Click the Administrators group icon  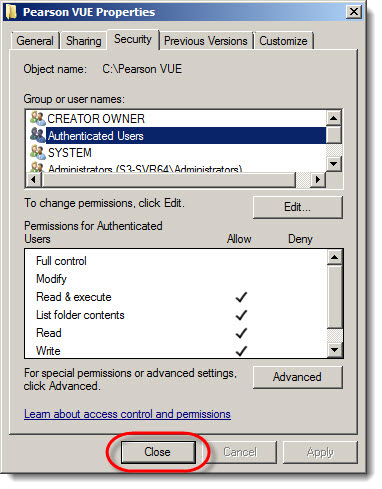point(37,167)
